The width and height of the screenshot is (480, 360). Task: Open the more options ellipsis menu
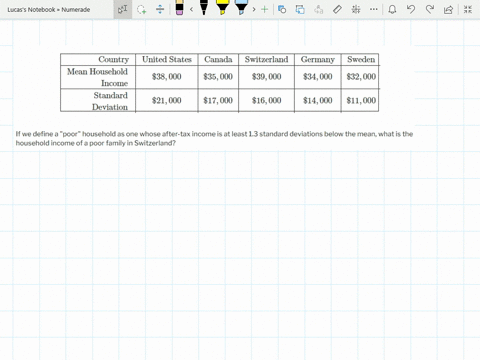click(374, 9)
